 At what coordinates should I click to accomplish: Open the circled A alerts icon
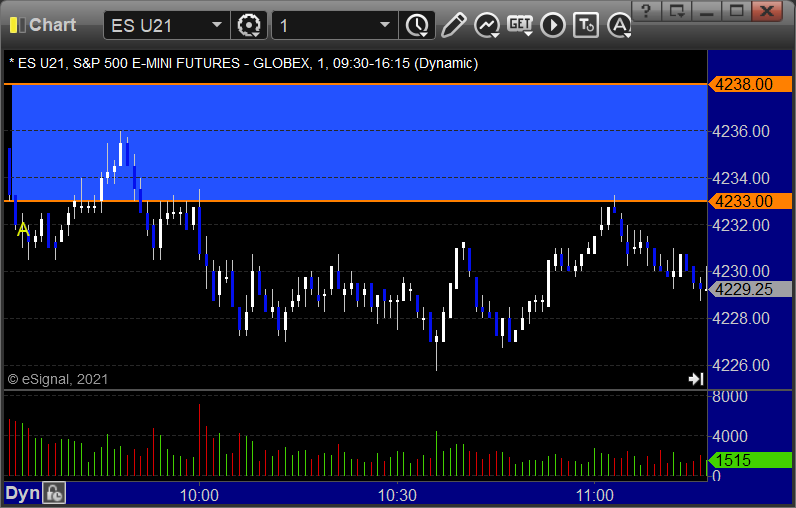619,25
